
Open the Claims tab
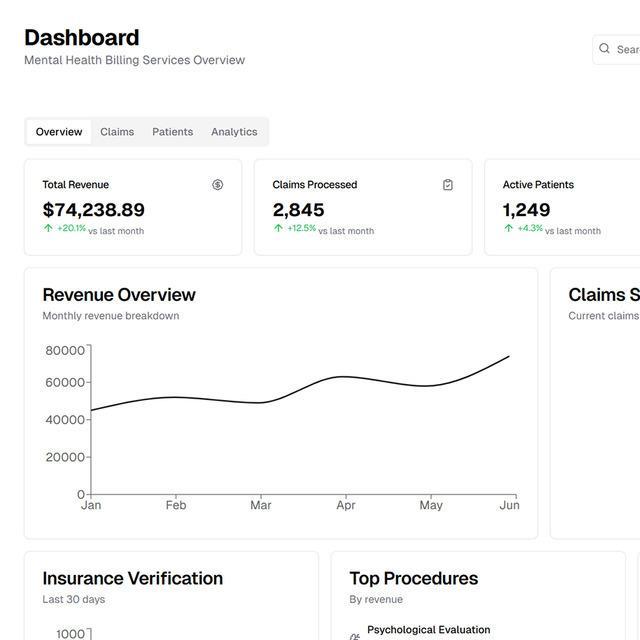[117, 132]
